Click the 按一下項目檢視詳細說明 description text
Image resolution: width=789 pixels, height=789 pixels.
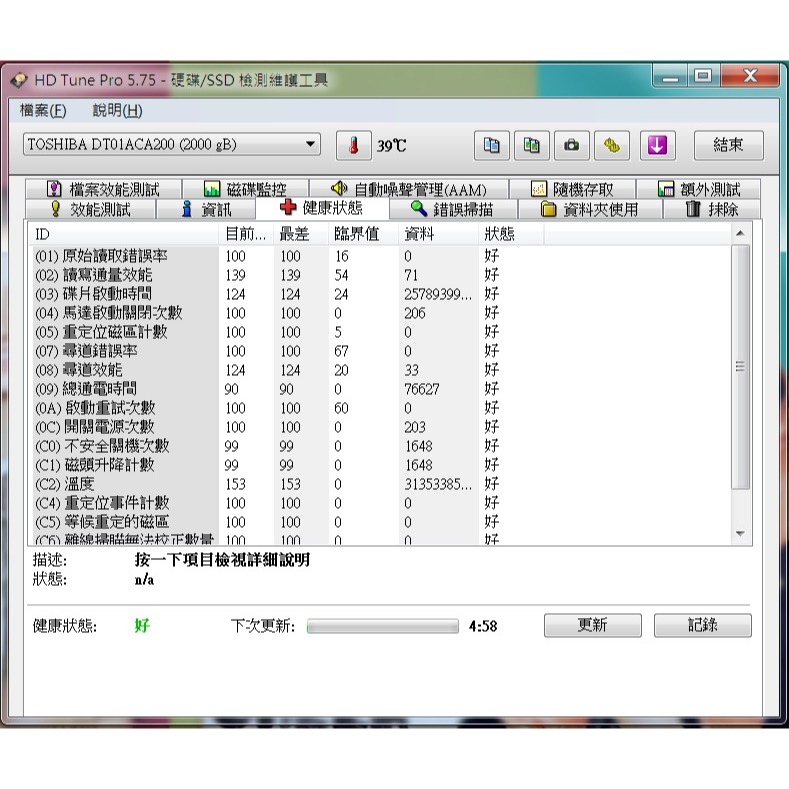click(222, 560)
